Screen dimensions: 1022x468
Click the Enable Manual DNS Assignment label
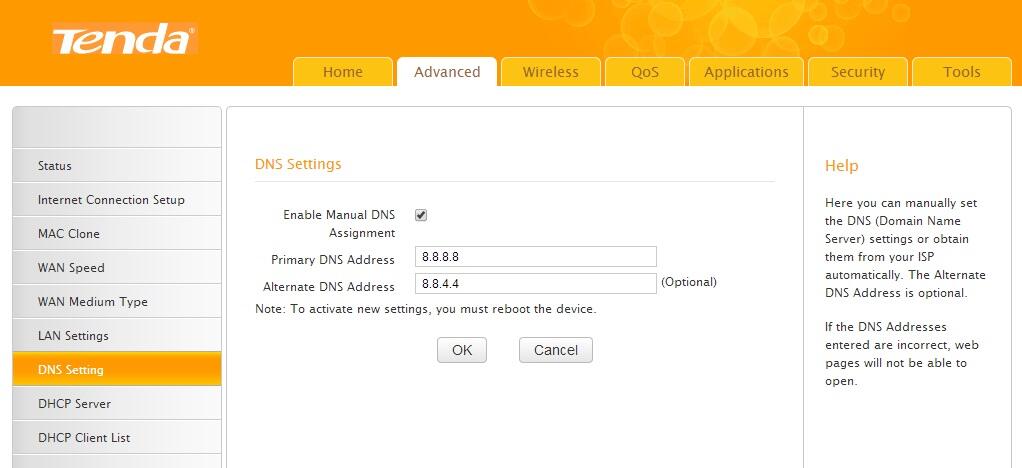pyautogui.click(x=339, y=224)
